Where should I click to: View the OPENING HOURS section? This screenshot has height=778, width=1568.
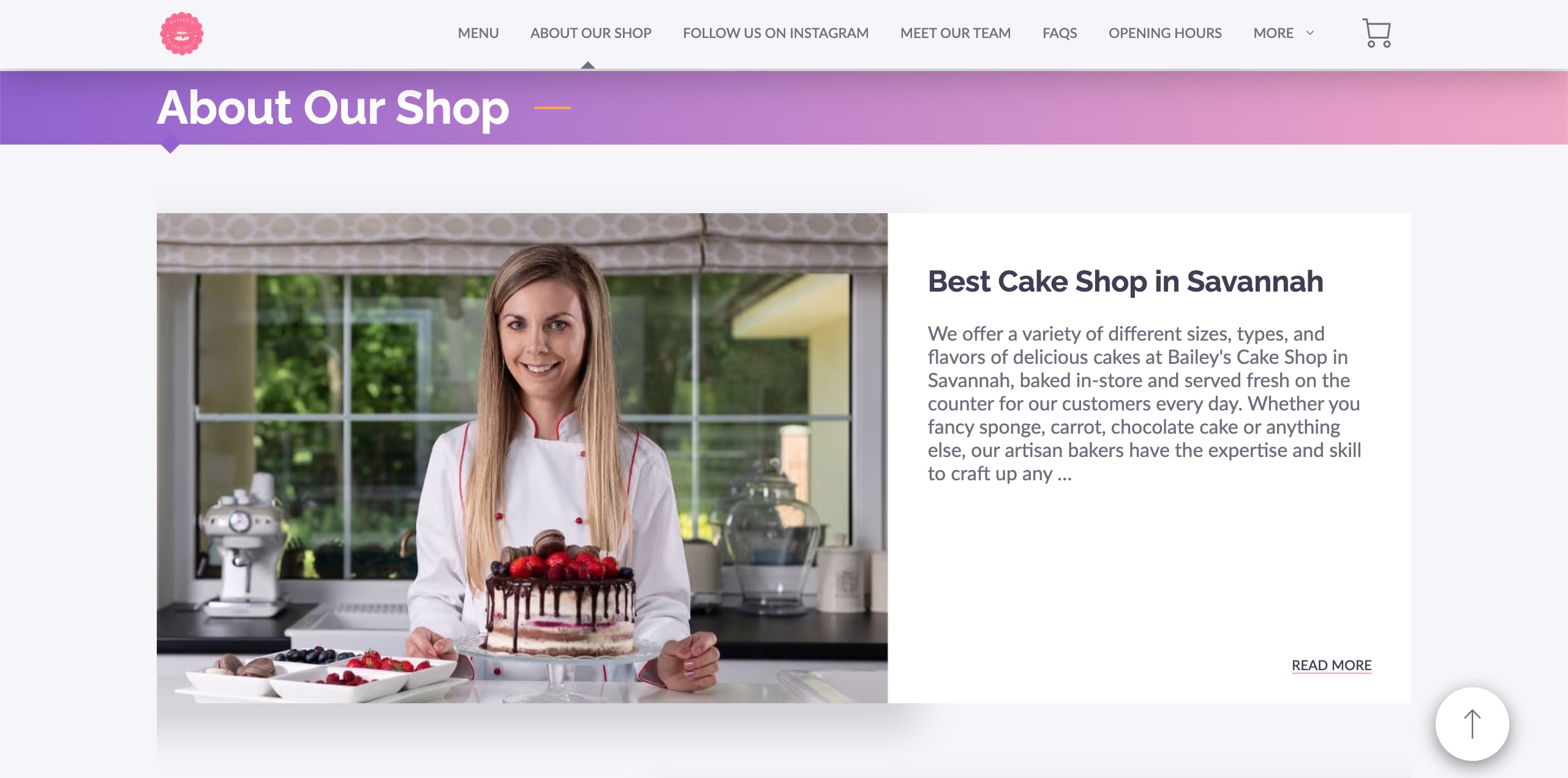point(1165,33)
